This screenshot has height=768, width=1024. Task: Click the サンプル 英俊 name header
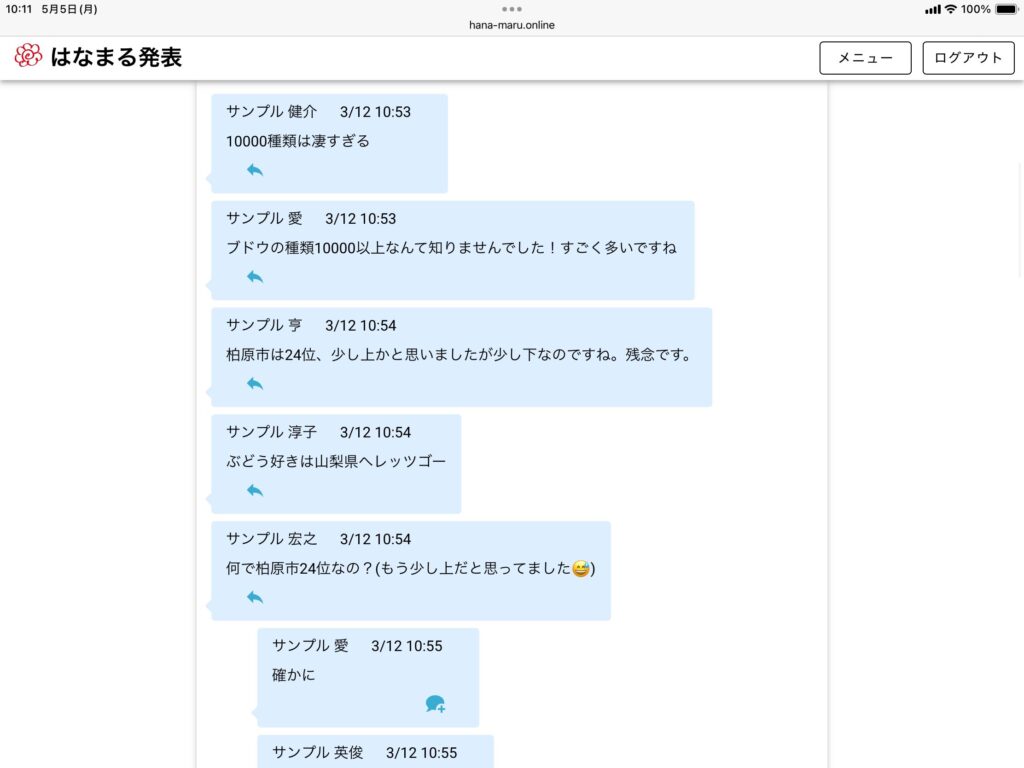point(318,753)
